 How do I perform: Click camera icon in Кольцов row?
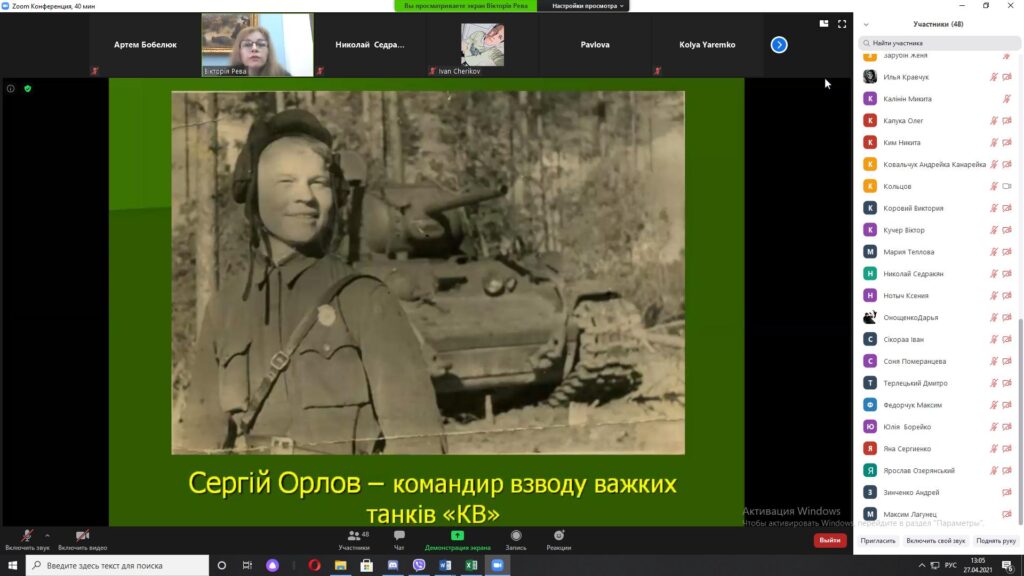pyautogui.click(x=1007, y=186)
